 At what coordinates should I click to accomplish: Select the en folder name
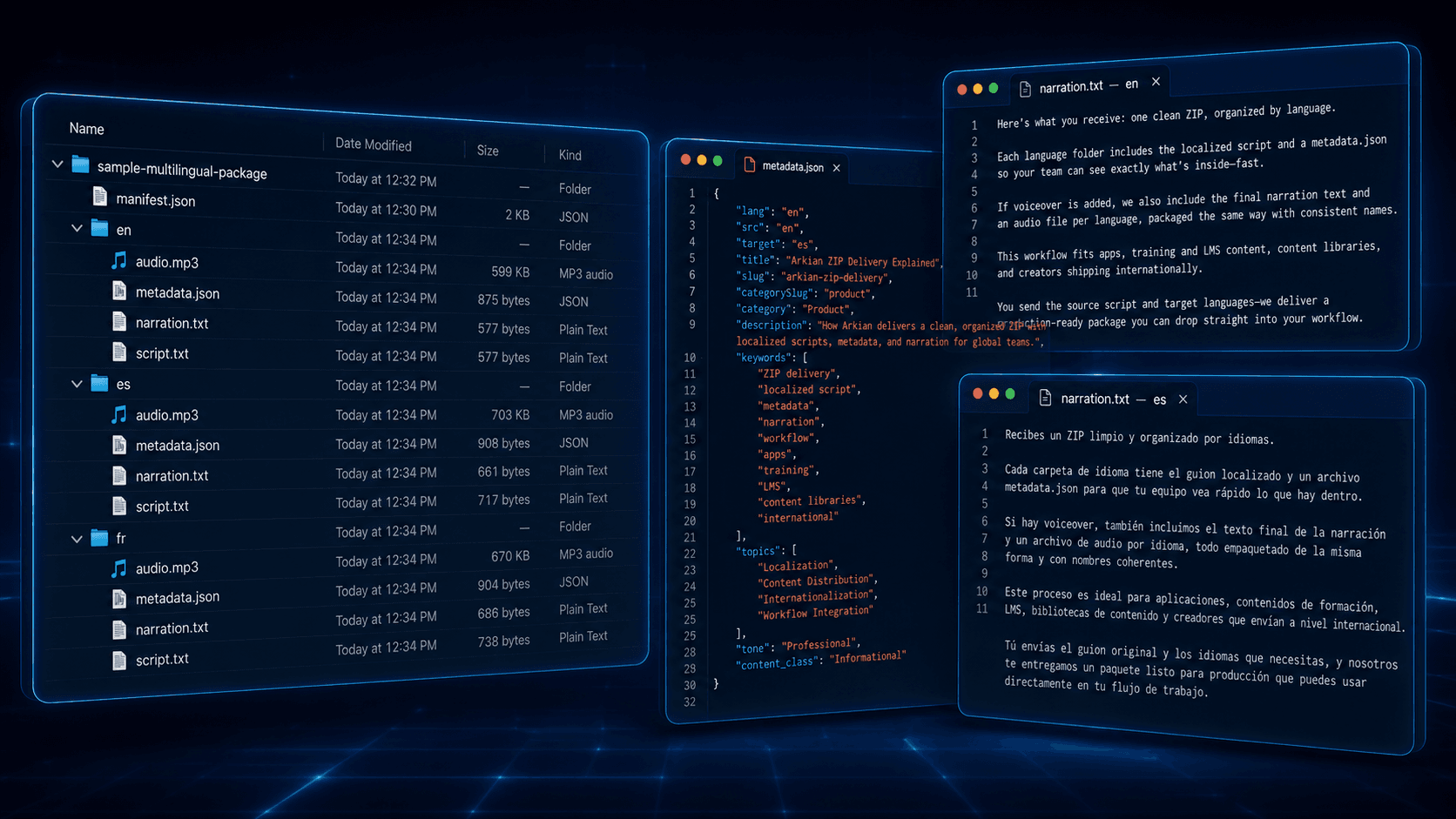124,231
